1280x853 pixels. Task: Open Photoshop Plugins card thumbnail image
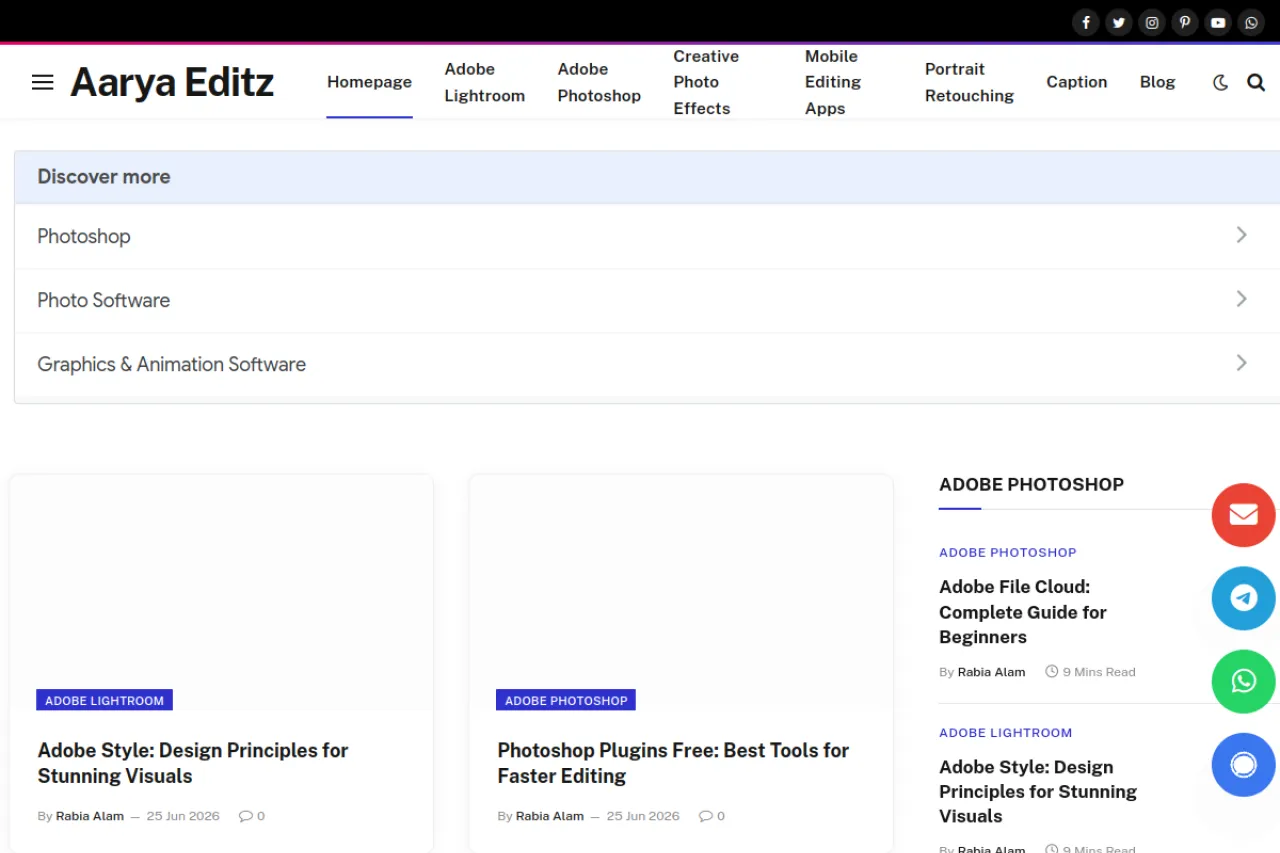[x=681, y=592]
